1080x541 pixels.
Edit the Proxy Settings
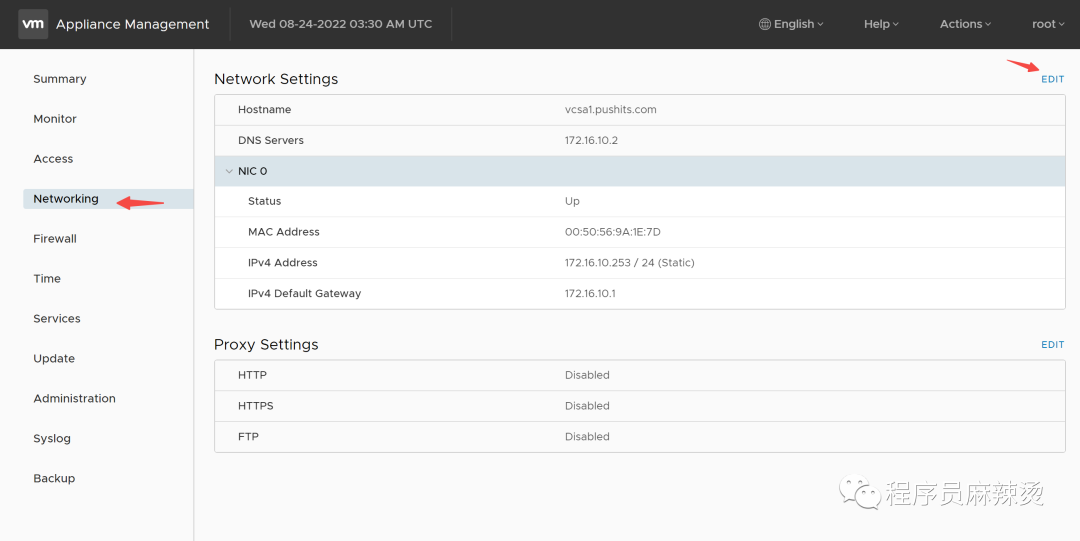(x=1052, y=345)
